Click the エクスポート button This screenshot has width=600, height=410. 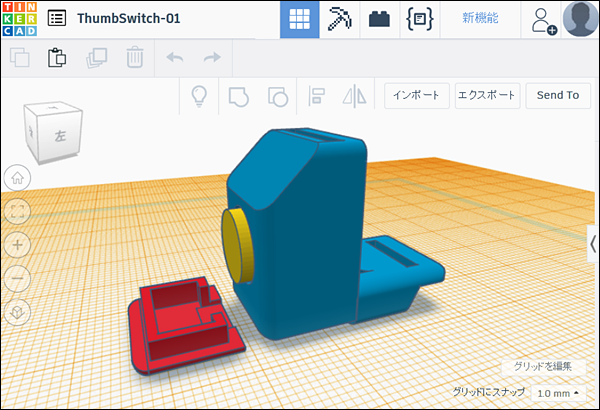coord(487,96)
